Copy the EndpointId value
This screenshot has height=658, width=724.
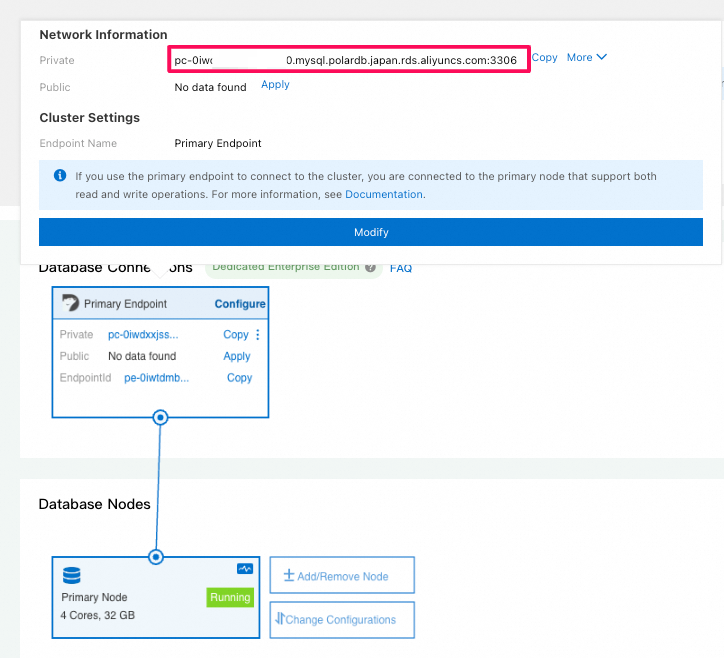click(x=239, y=378)
